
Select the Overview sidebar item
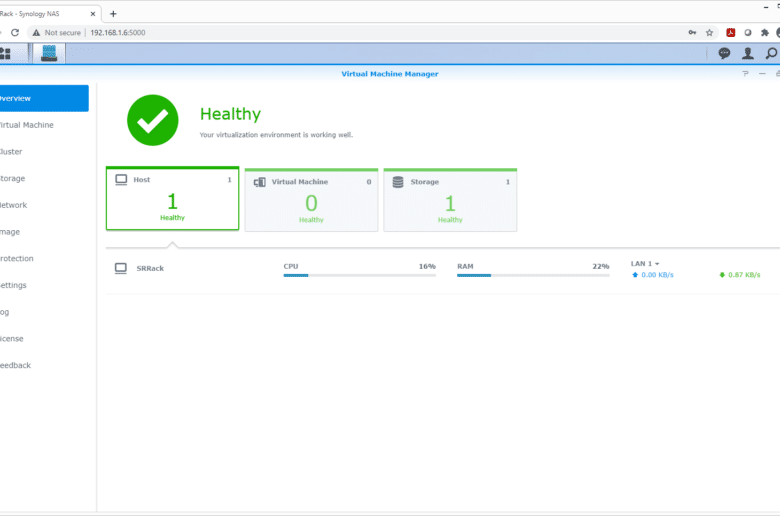coord(44,98)
